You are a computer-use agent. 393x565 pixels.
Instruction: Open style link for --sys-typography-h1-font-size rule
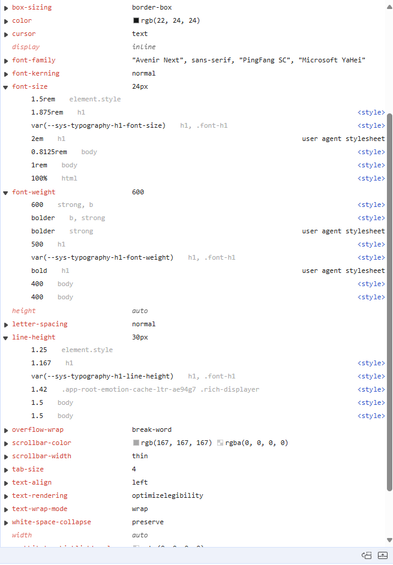click(x=371, y=125)
